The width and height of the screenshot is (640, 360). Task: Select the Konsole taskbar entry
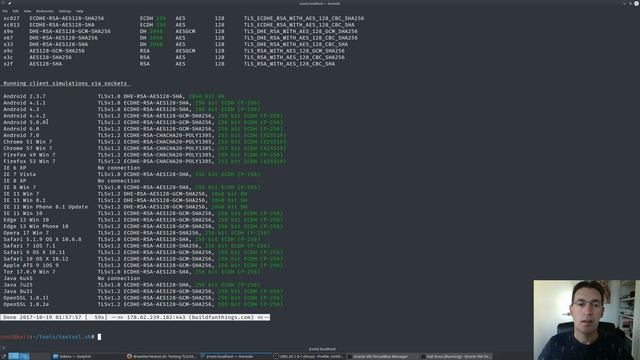click(x=235, y=356)
